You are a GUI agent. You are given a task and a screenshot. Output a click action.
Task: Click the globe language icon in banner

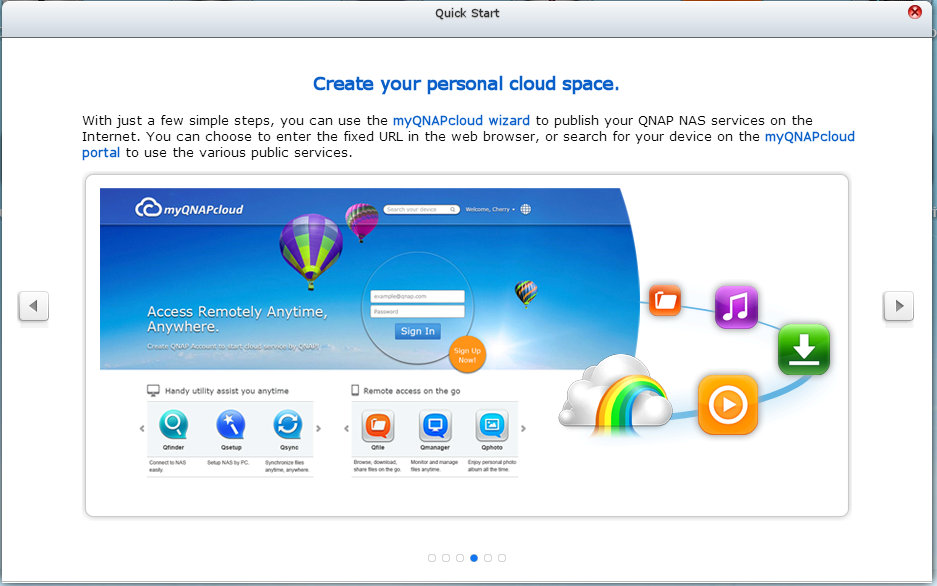pos(525,209)
